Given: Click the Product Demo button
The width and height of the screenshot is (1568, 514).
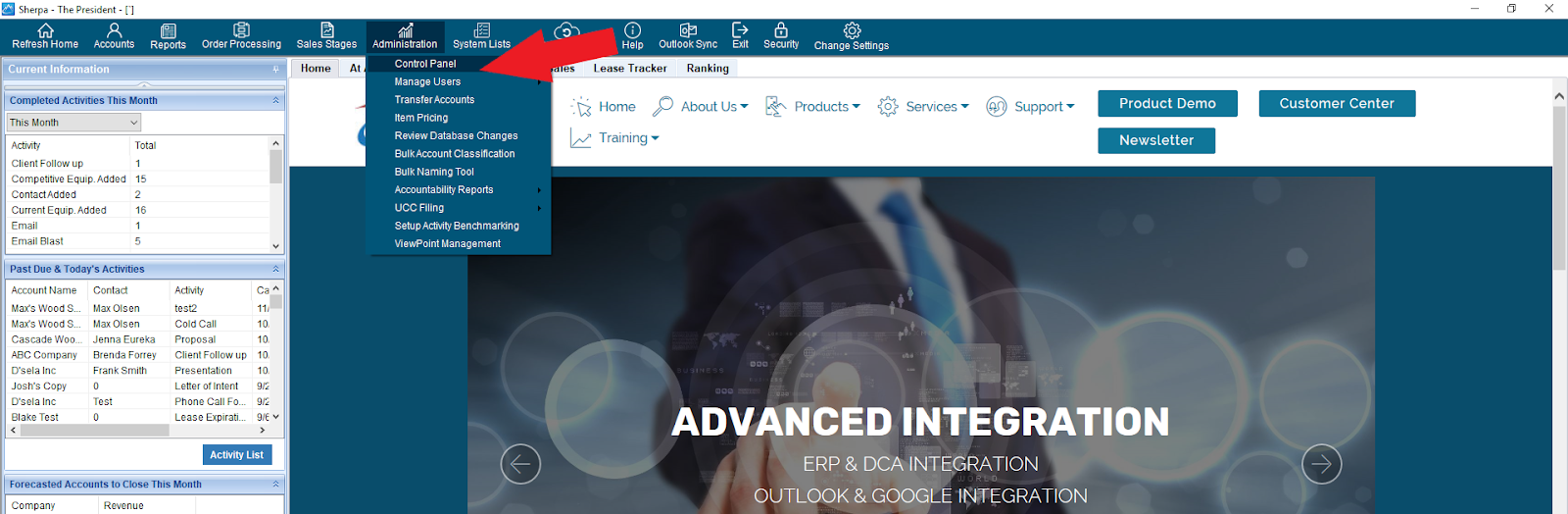Looking at the screenshot, I should click(x=1167, y=104).
